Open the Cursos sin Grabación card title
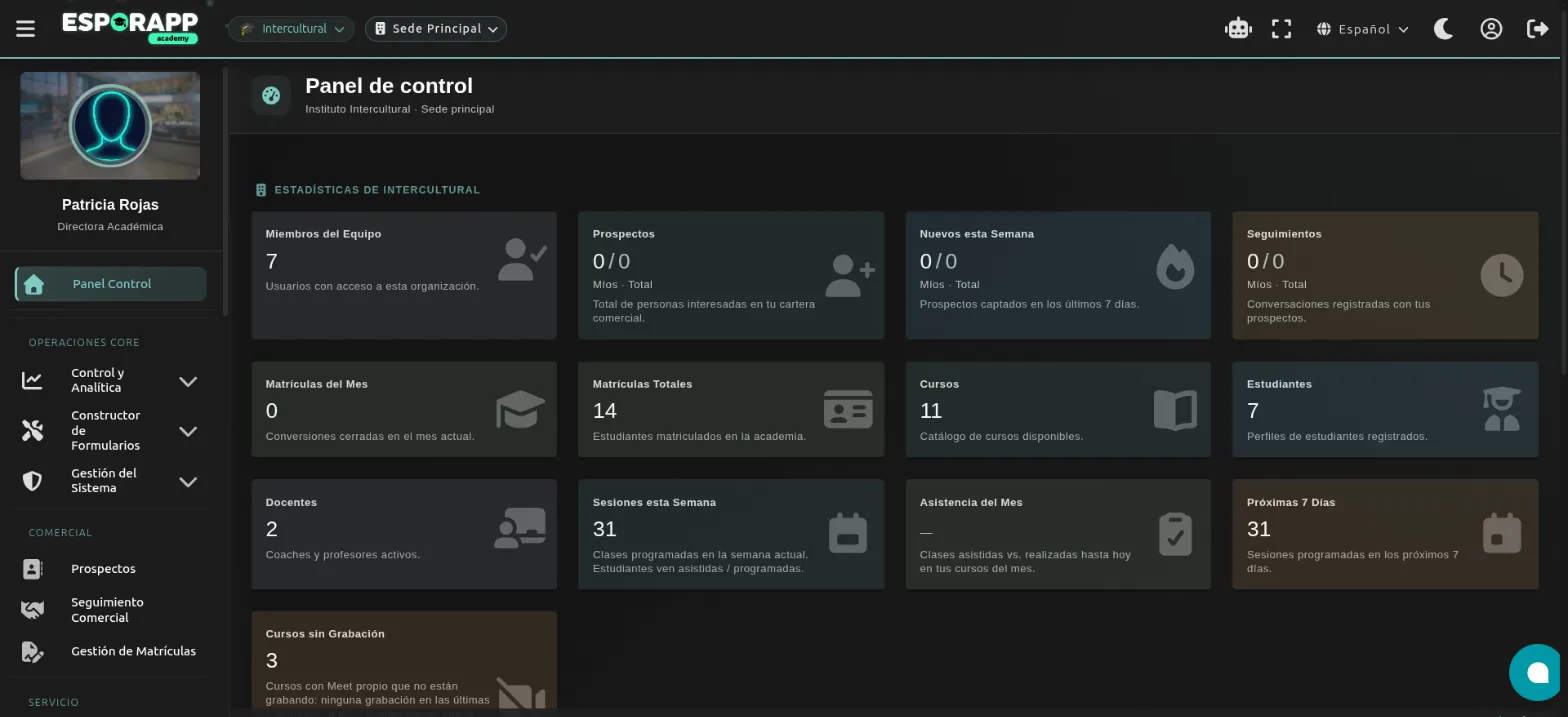Viewport: 1568px width, 717px height. (325, 634)
